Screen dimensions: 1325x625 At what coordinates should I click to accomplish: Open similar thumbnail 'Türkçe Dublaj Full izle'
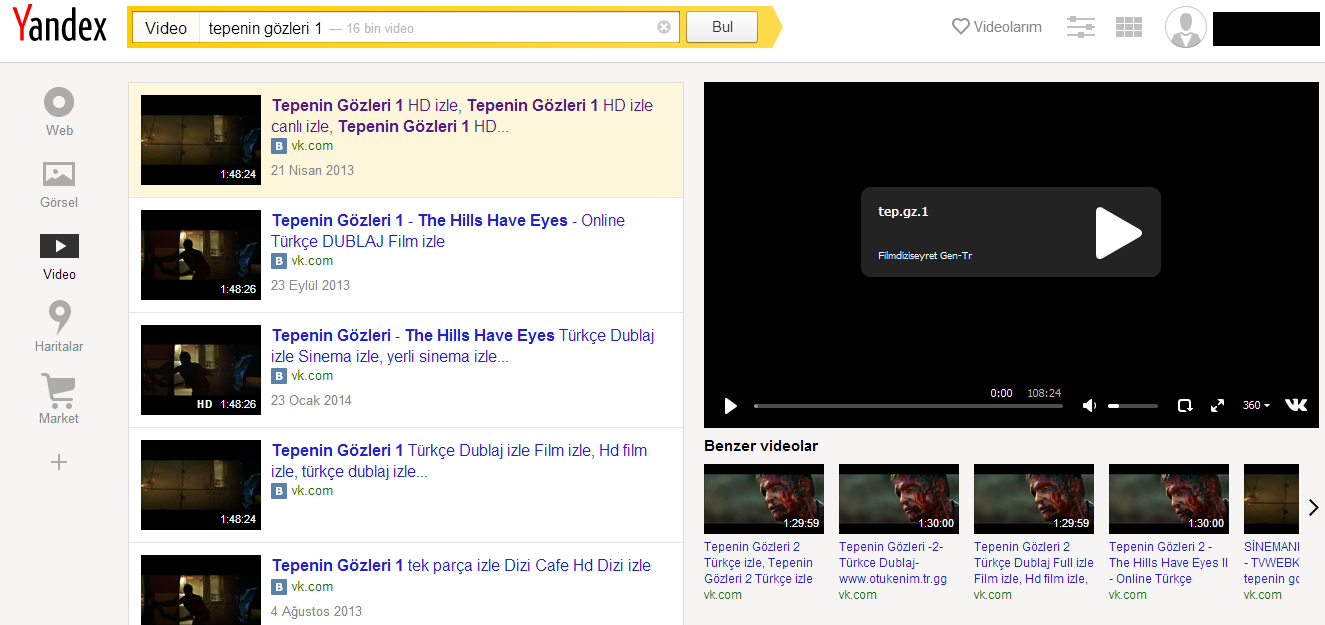[1034, 498]
